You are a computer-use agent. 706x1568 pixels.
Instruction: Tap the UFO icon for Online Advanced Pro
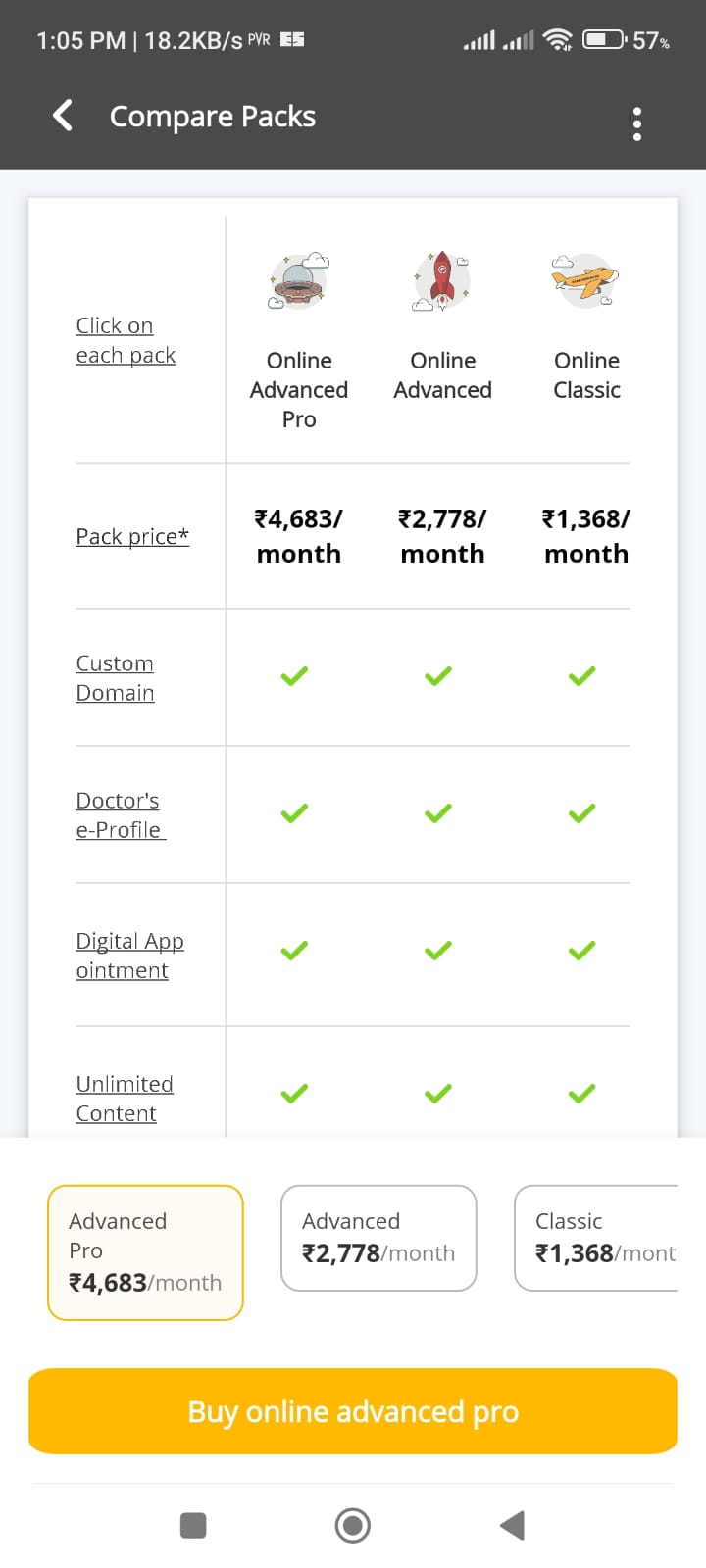coord(298,280)
